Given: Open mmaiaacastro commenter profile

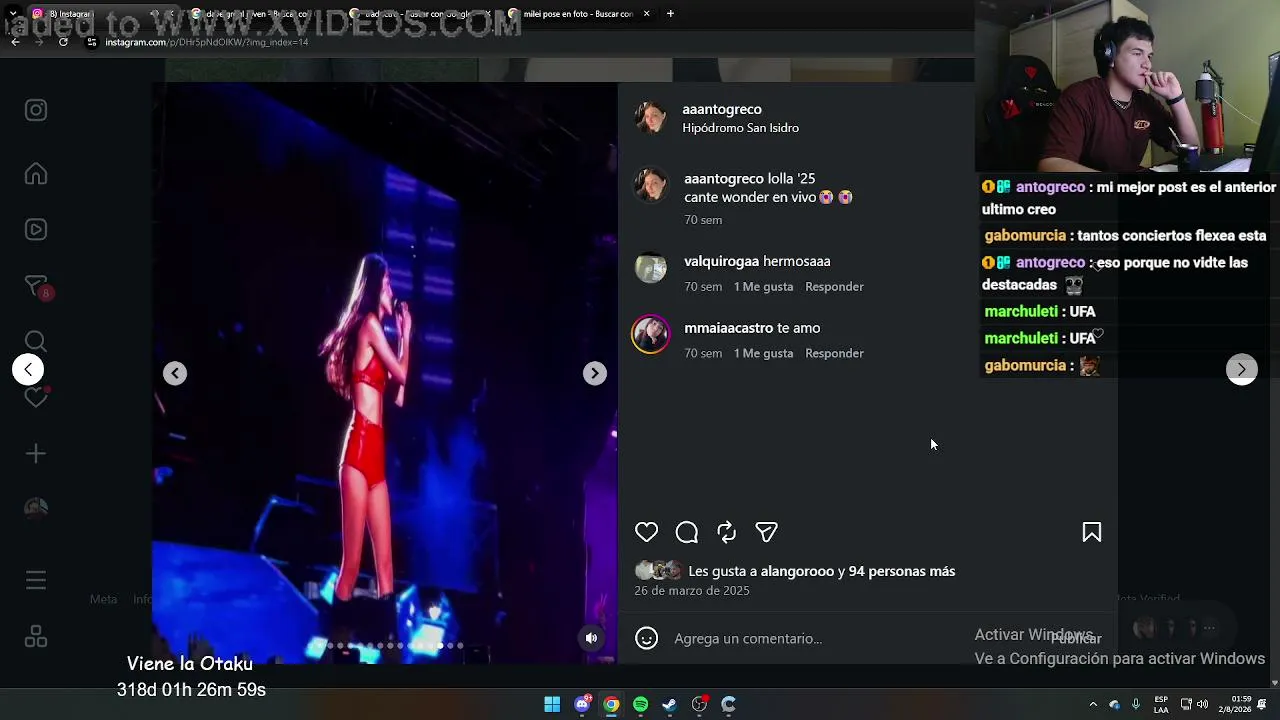Looking at the screenshot, I should pyautogui.click(x=728, y=328).
